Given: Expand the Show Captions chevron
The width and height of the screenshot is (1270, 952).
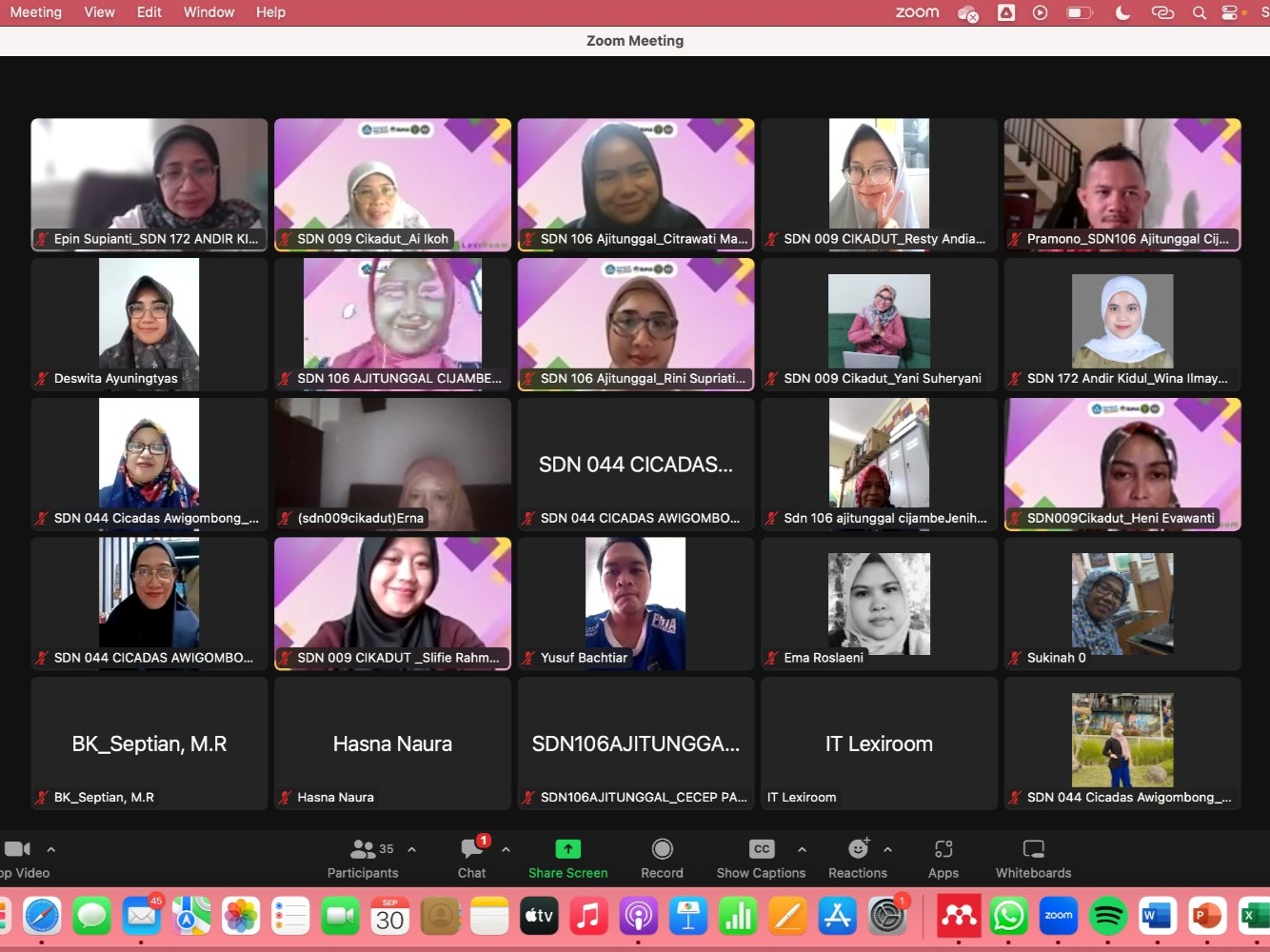Looking at the screenshot, I should tap(803, 849).
